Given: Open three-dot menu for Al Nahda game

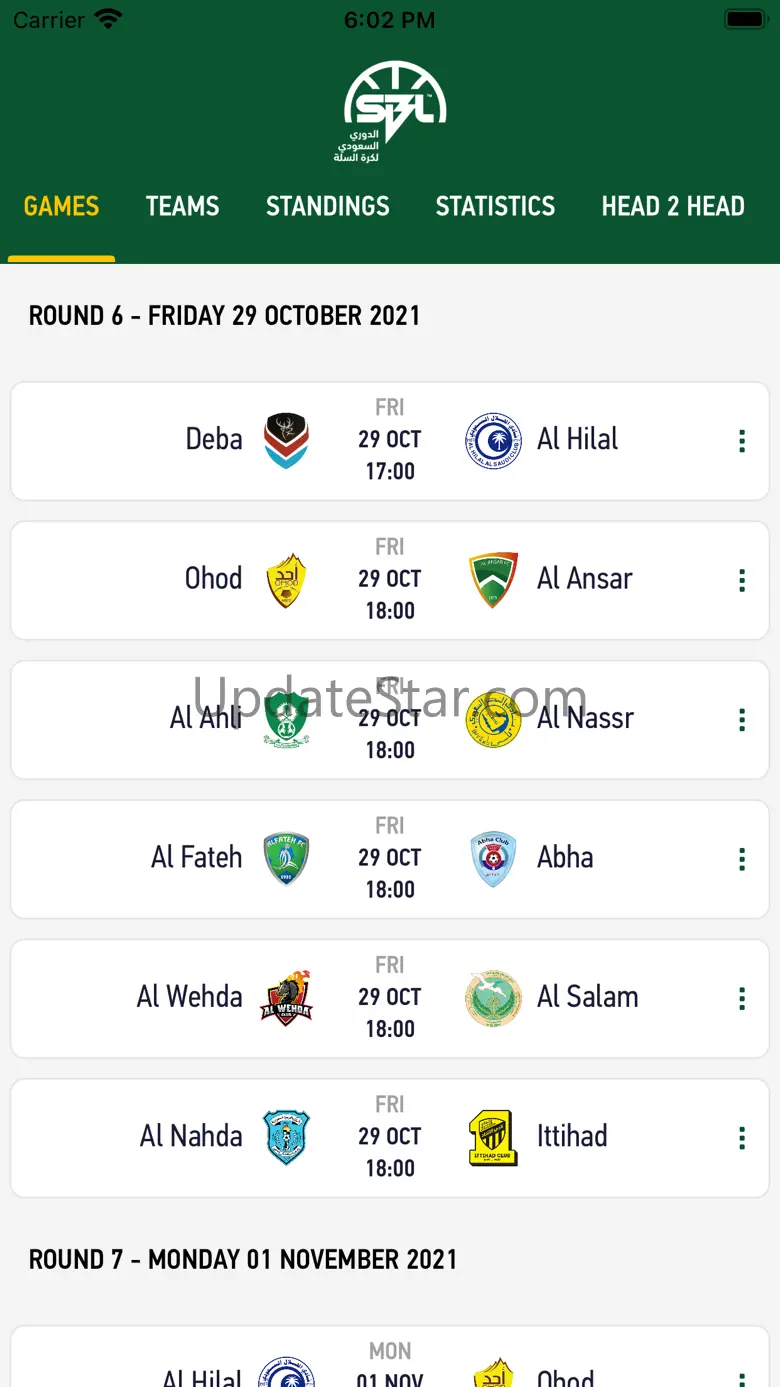Looking at the screenshot, I should 741,1138.
